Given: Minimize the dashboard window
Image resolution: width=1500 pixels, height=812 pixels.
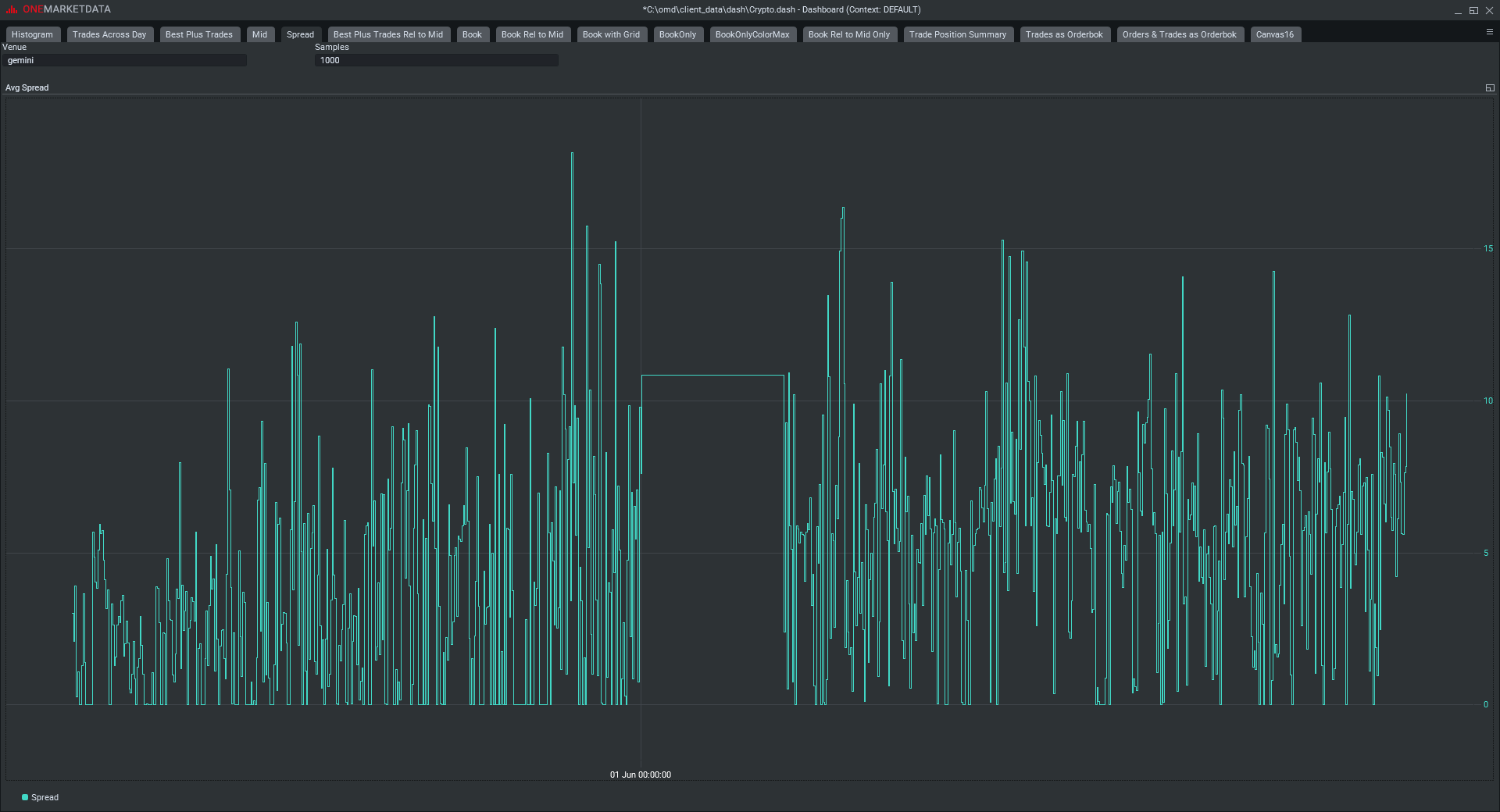Looking at the screenshot, I should (x=1458, y=10).
